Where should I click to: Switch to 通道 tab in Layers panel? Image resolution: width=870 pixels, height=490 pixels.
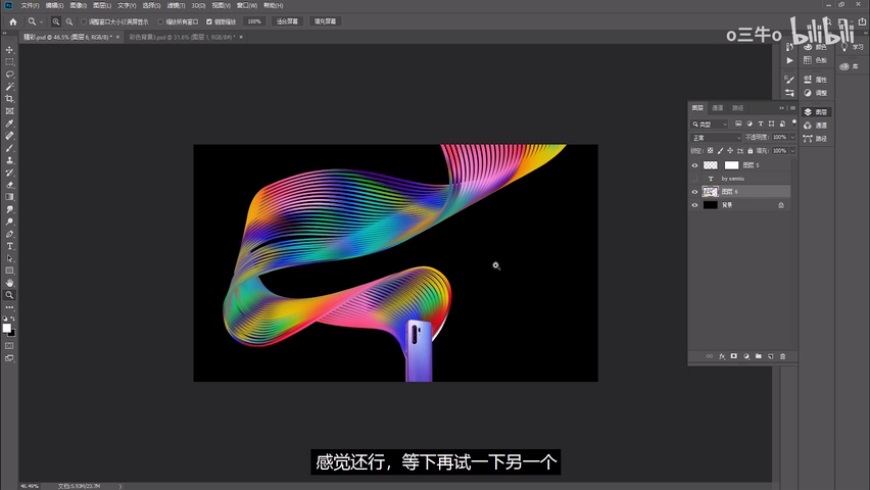(x=717, y=108)
